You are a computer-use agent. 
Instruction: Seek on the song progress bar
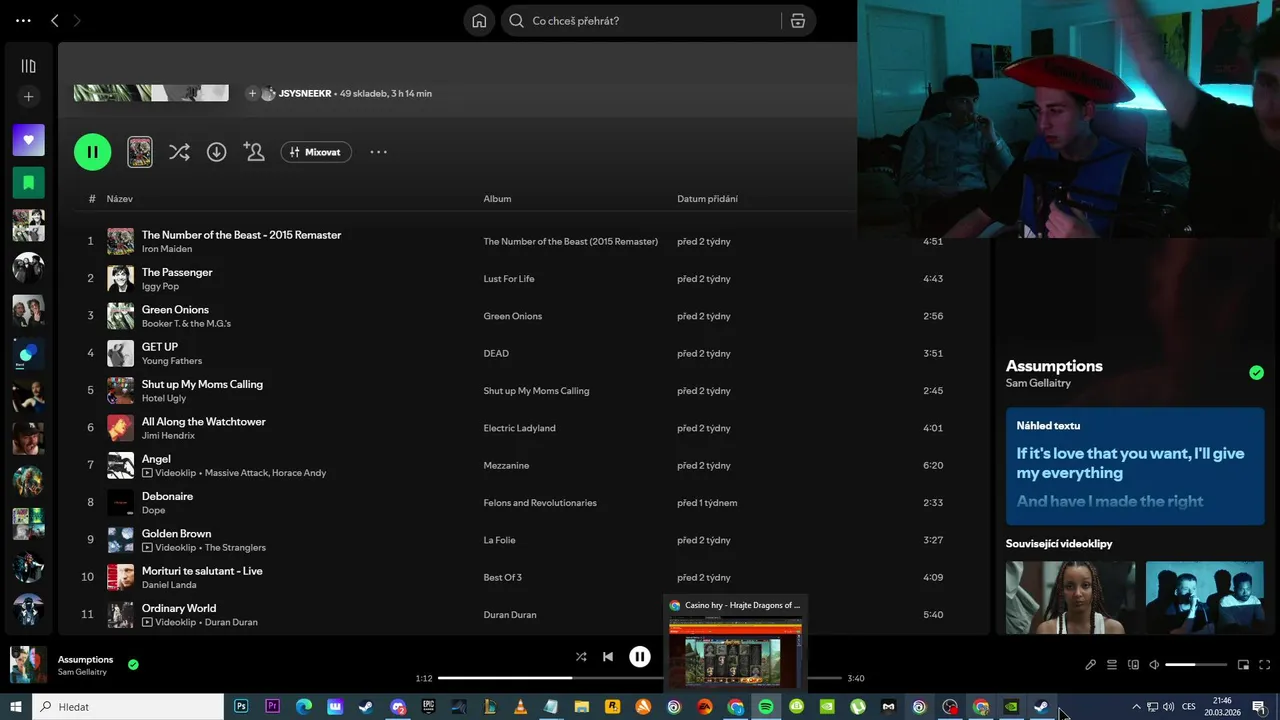[x=639, y=678]
